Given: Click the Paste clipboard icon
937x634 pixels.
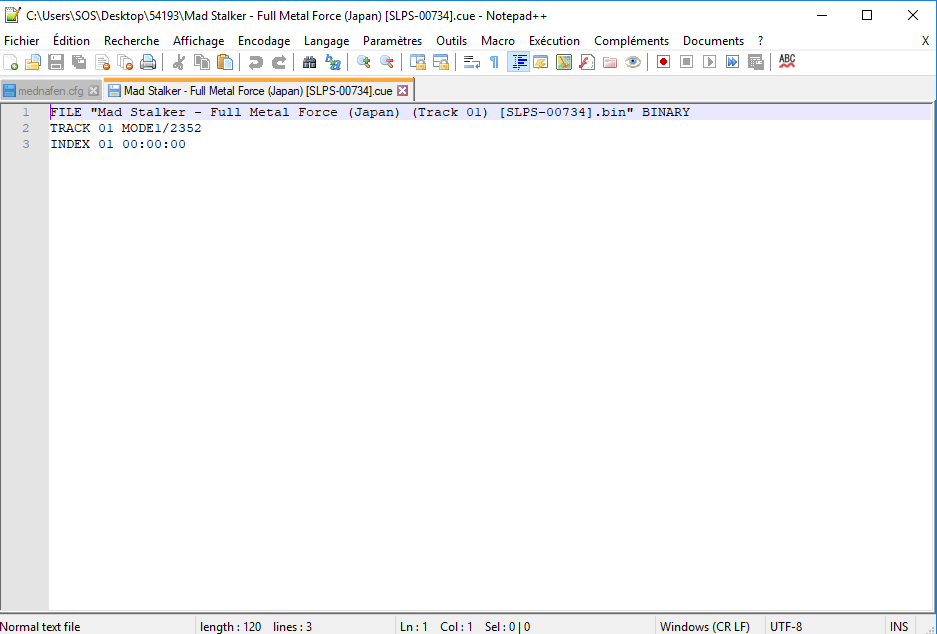Looking at the screenshot, I should click(225, 62).
